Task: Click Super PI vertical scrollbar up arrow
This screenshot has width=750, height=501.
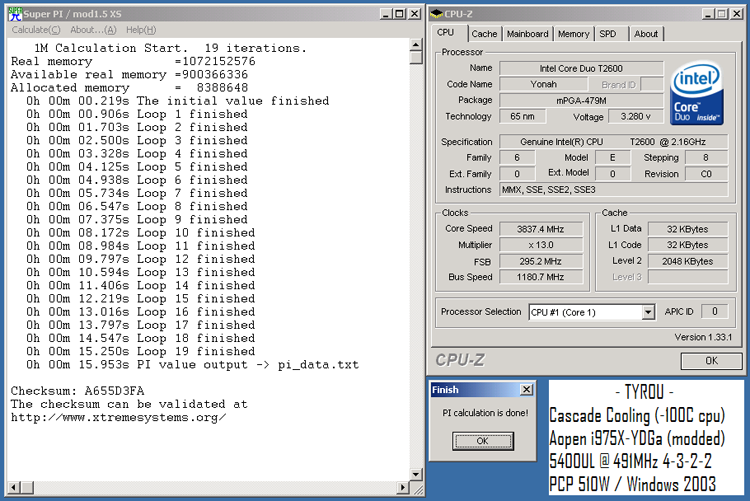Action: (416, 45)
